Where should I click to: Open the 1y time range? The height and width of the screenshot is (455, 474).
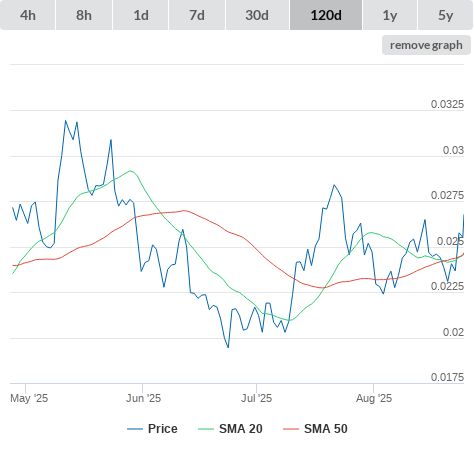(x=390, y=15)
